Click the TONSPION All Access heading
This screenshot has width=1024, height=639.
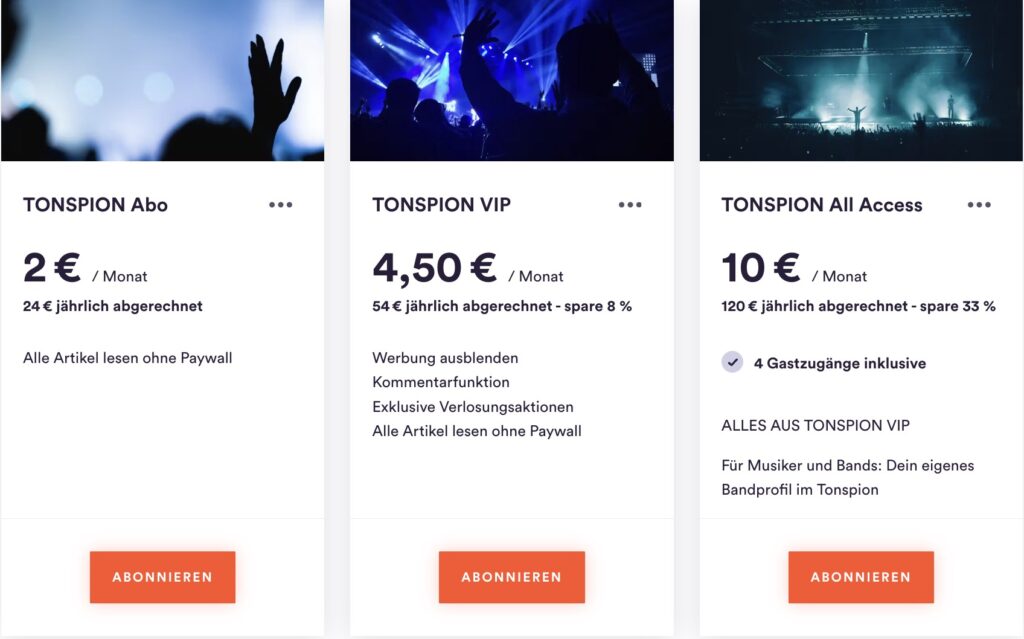click(822, 205)
